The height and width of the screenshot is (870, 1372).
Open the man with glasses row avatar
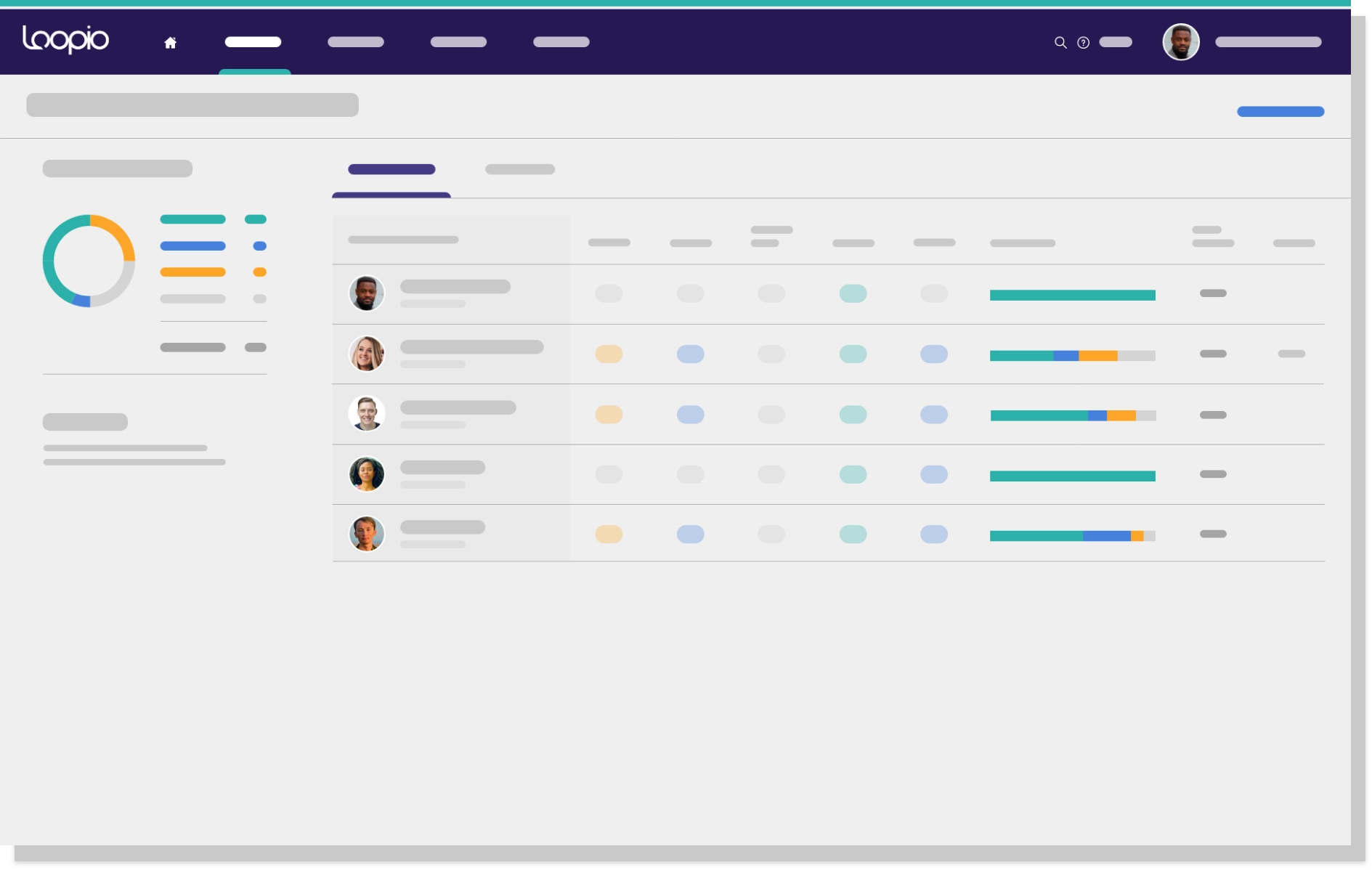pyautogui.click(x=367, y=414)
